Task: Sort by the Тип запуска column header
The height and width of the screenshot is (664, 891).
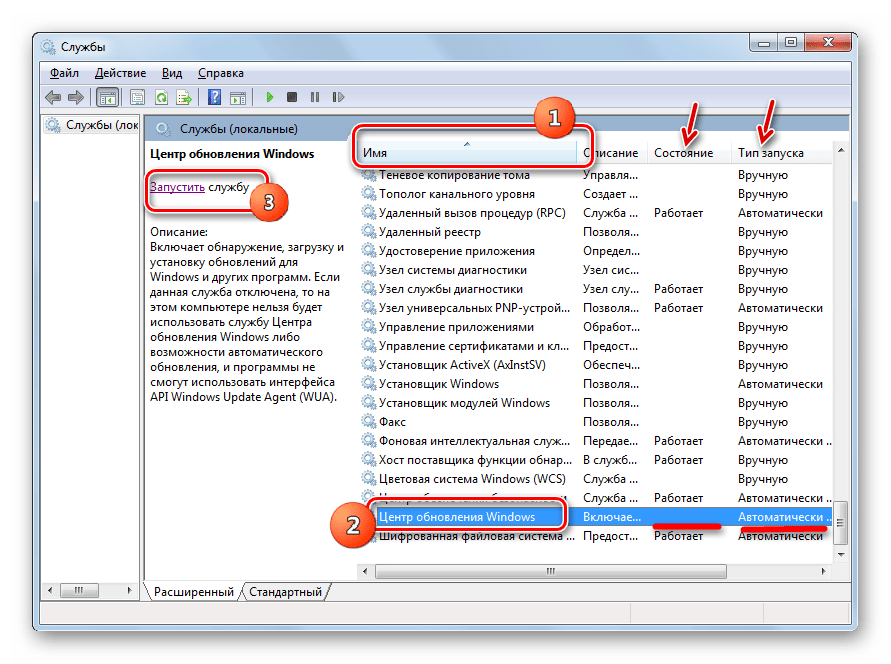Action: [770, 153]
